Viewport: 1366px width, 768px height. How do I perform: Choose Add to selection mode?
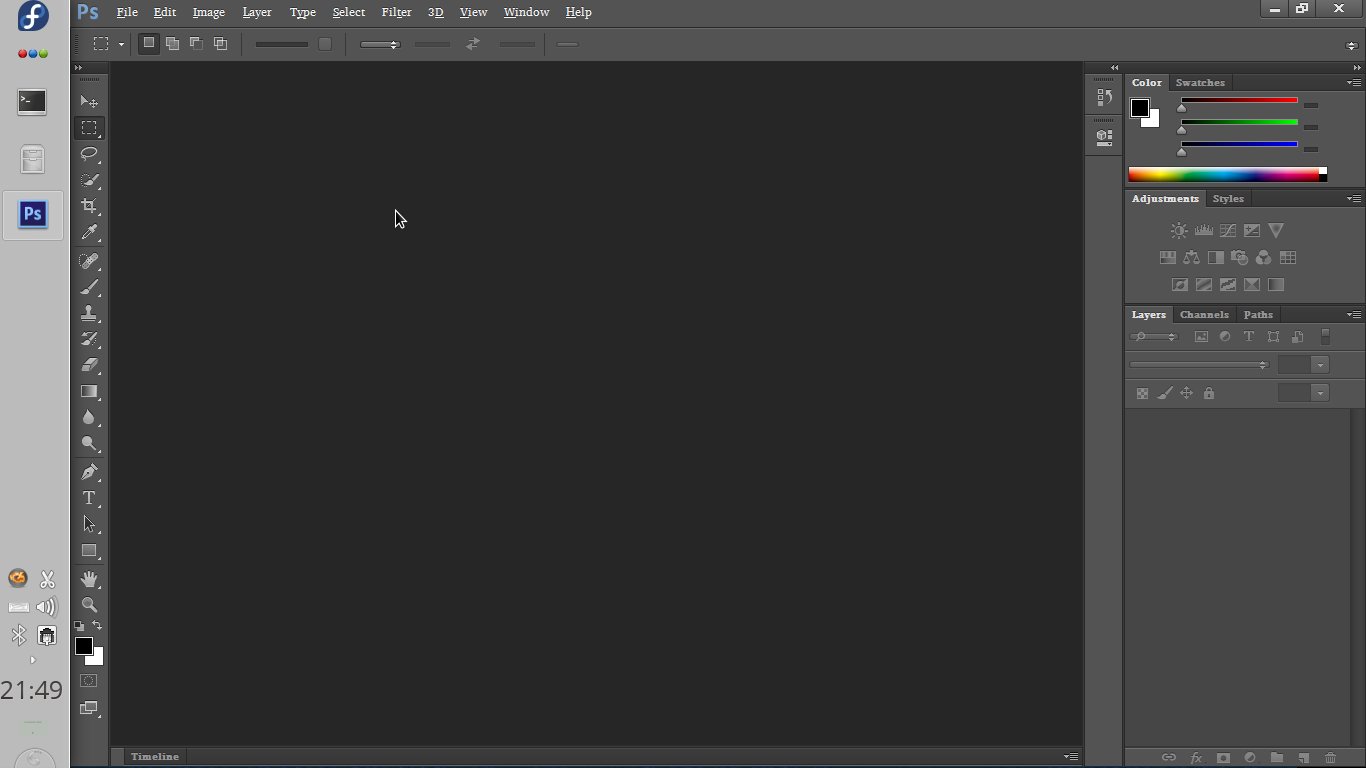pyautogui.click(x=172, y=44)
